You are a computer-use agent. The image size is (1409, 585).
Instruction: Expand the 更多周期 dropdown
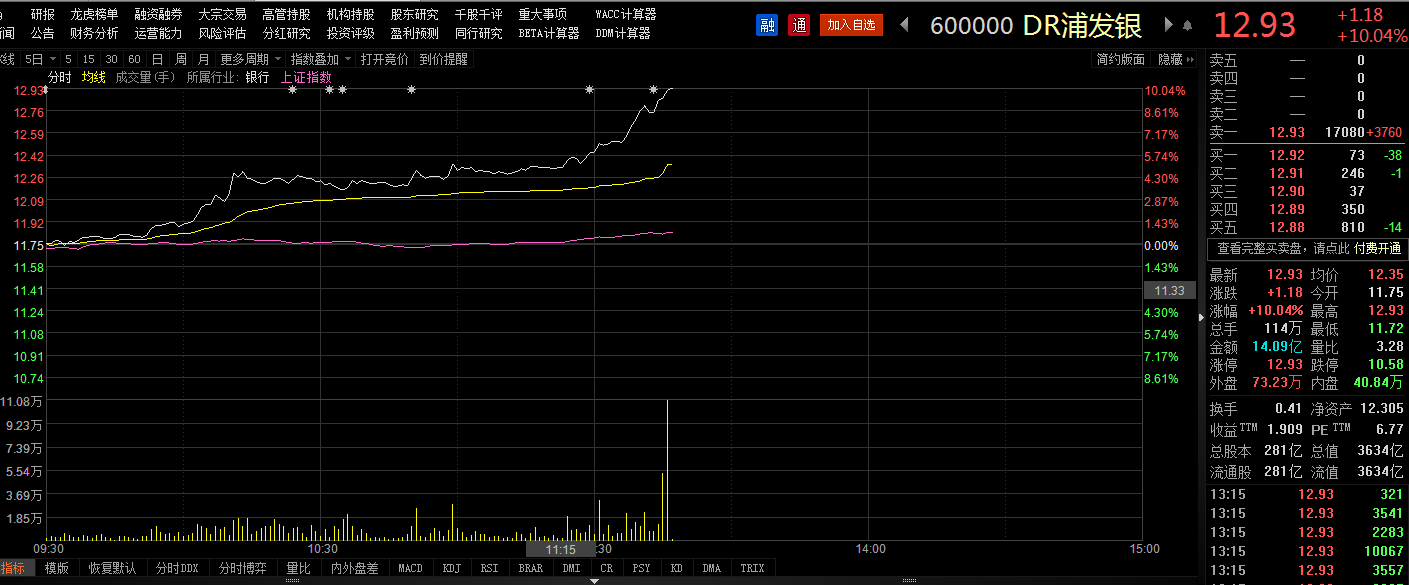[x=250, y=60]
